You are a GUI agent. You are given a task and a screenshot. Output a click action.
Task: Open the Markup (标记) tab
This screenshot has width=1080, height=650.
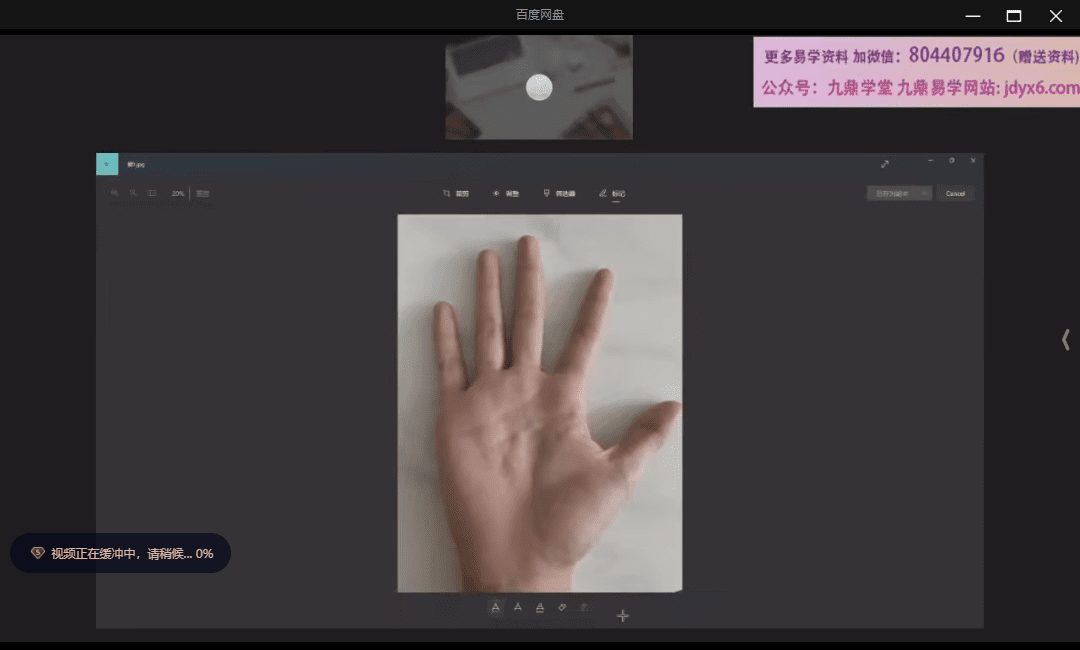point(612,194)
